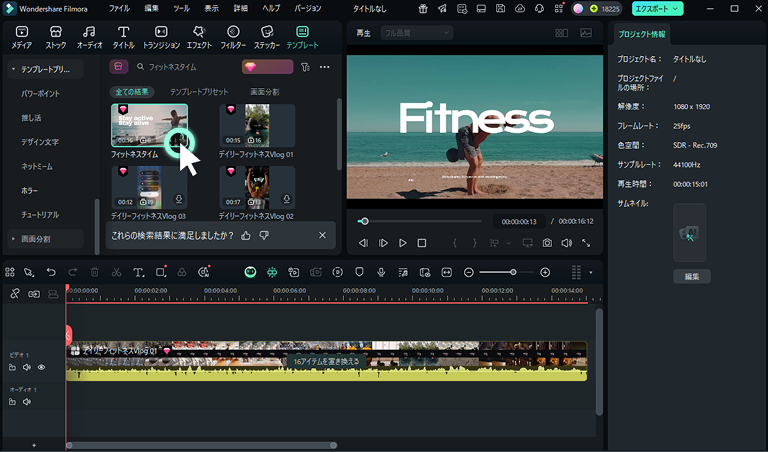The image size is (768, 452).
Task: Select the Daily Fitness Vlog 02 template thumbnail
Action: [257, 188]
